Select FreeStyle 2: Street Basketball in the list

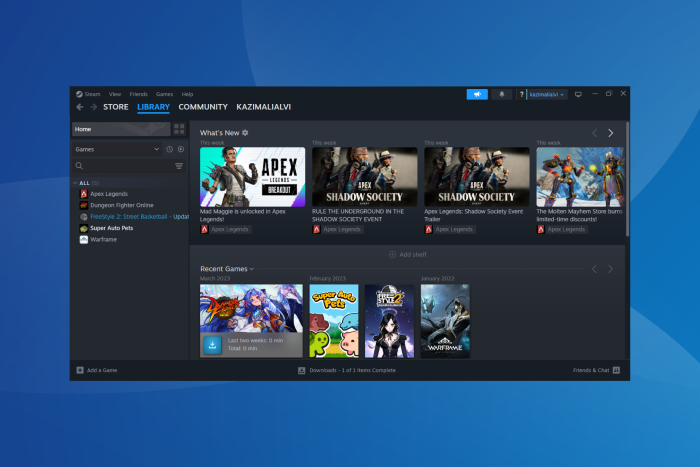[129, 217]
